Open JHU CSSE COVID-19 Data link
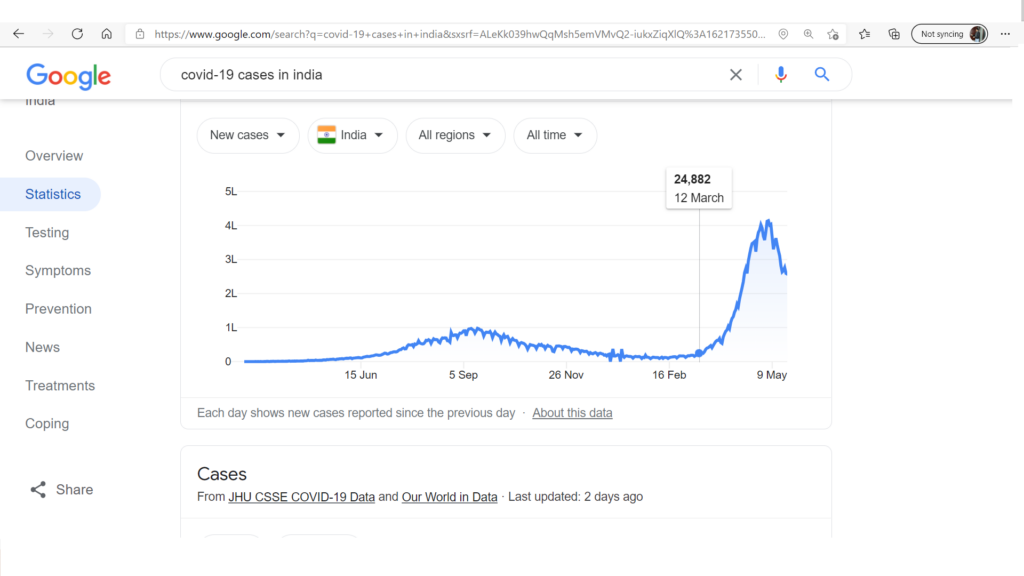The image size is (1024, 576). point(302,497)
